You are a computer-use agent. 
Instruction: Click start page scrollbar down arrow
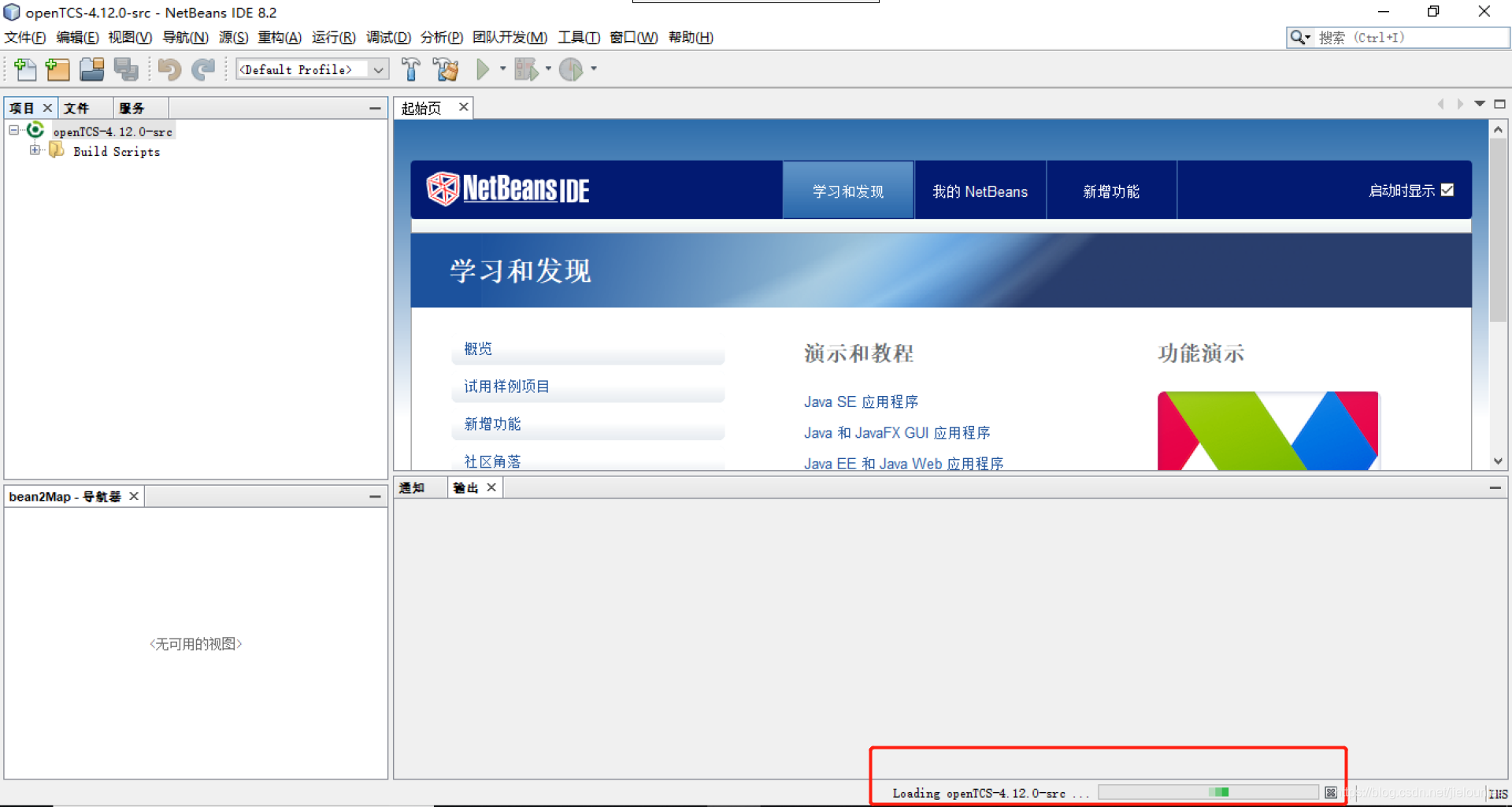1498,461
